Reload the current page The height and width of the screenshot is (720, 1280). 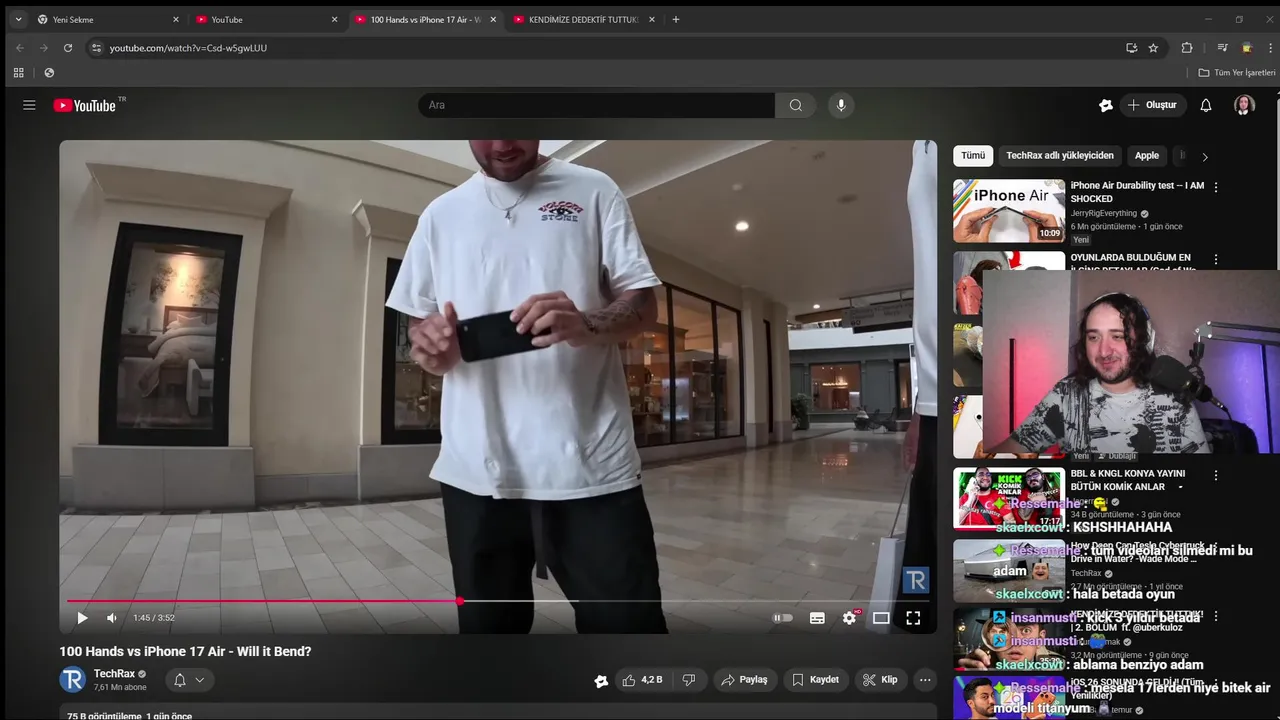(x=68, y=47)
